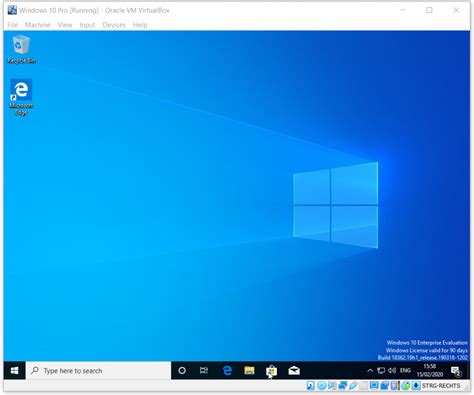The image size is (474, 395).
Task: Open Microsoft Store from the taskbar
Action: pyautogui.click(x=271, y=370)
